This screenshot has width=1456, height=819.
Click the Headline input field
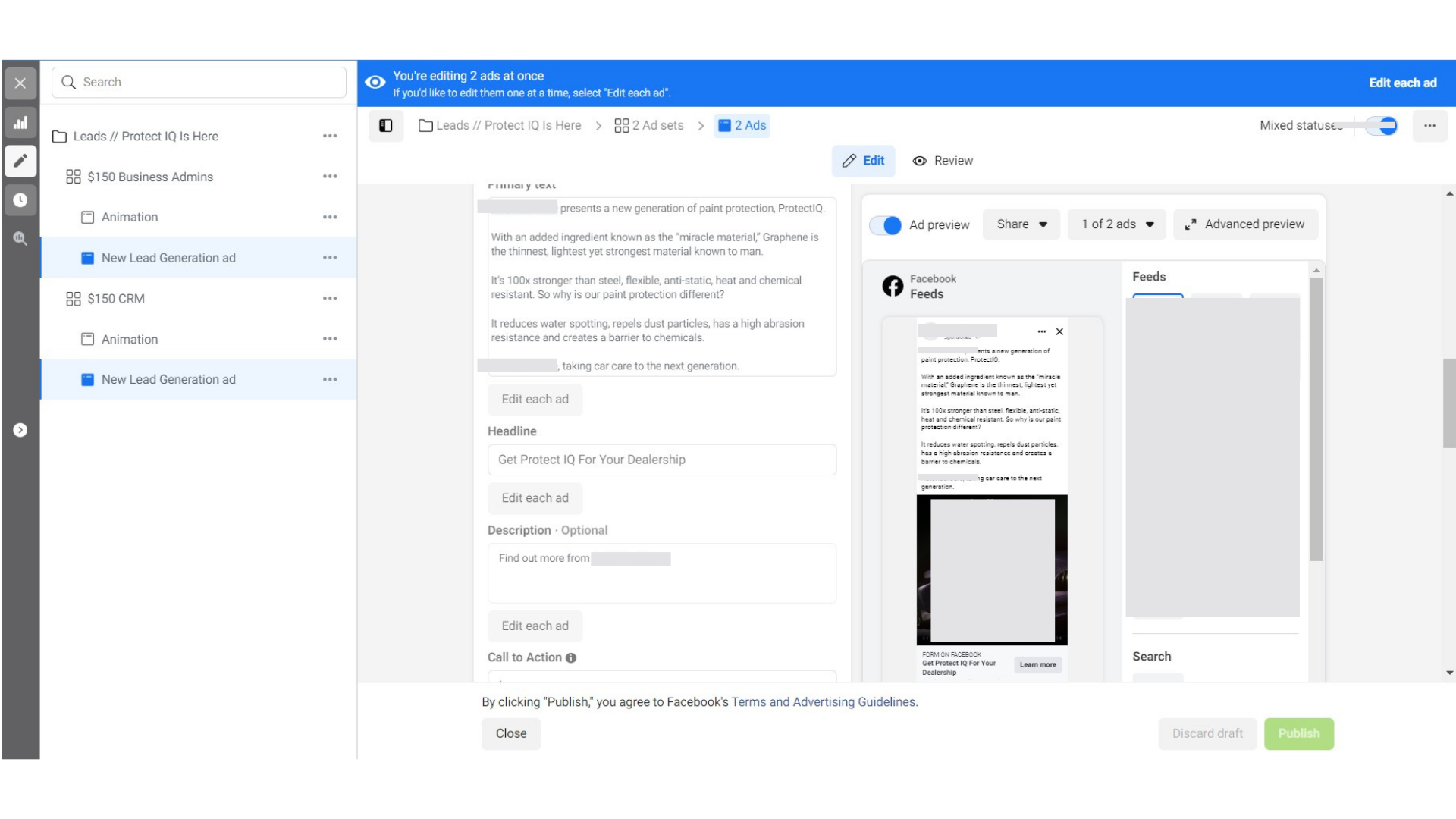(661, 460)
